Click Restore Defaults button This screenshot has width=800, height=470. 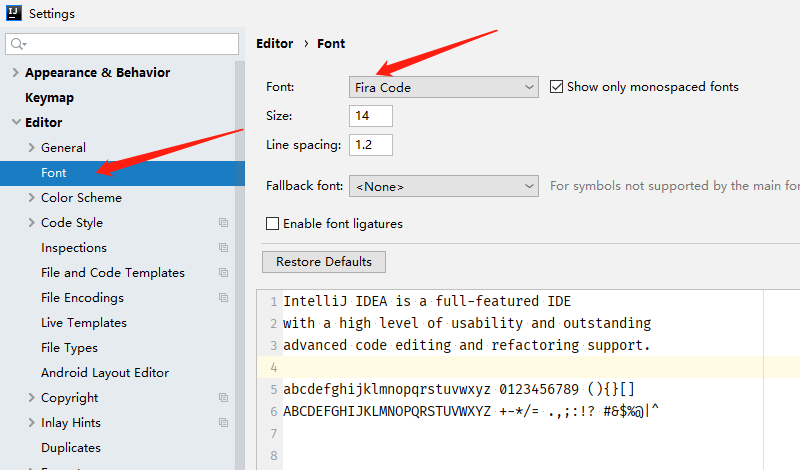(x=323, y=262)
